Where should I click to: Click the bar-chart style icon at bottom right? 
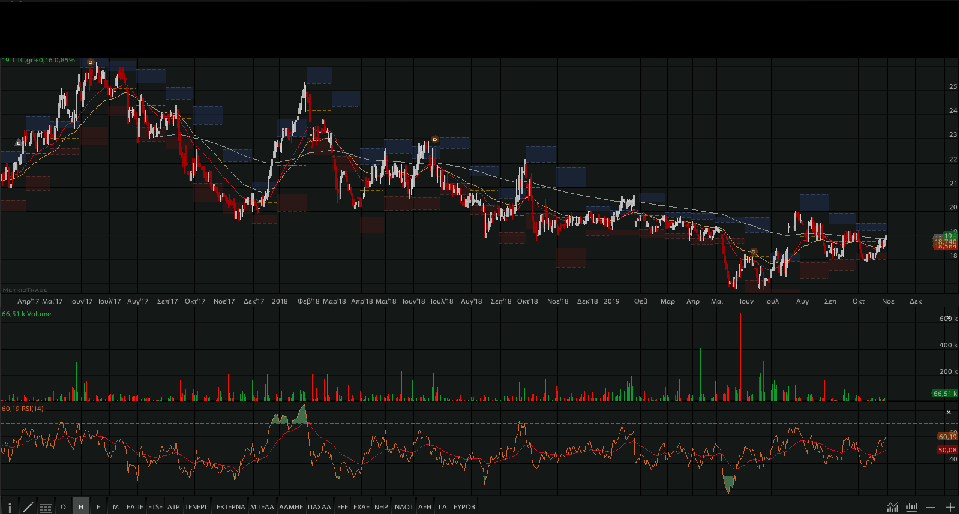pyautogui.click(x=911, y=507)
